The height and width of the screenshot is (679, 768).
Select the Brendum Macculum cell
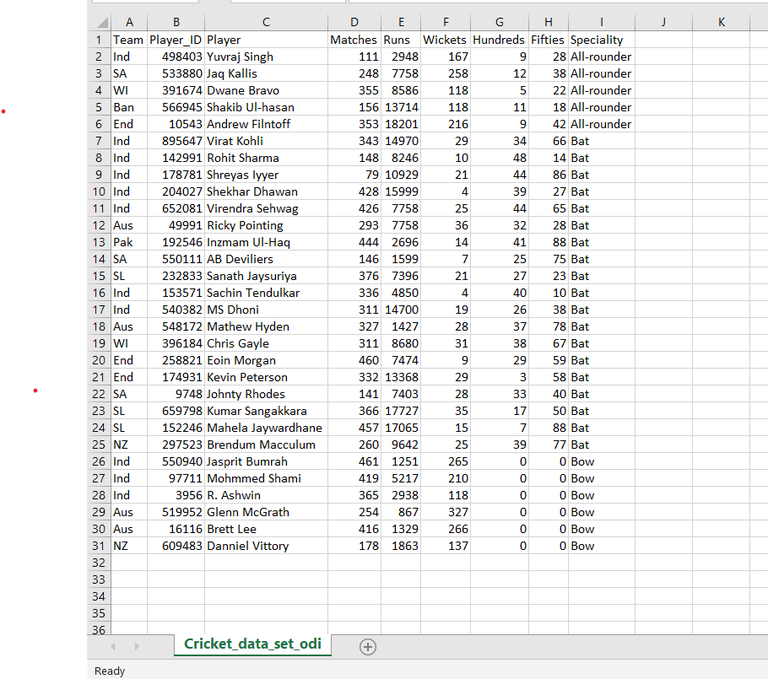point(266,444)
